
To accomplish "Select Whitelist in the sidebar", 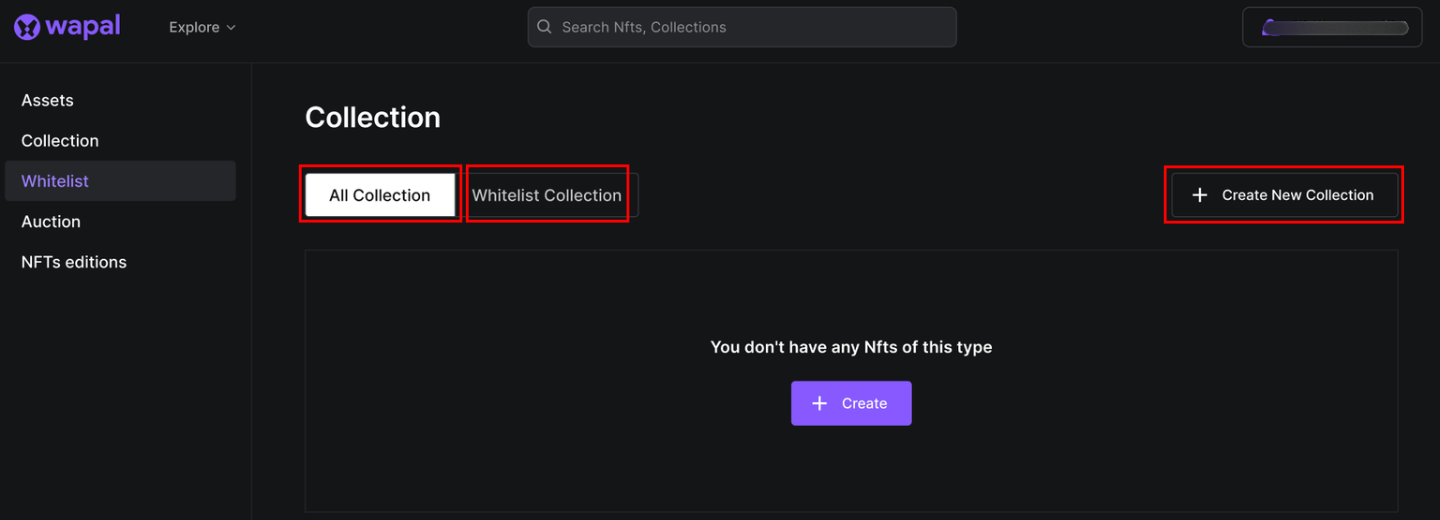I will (55, 181).
